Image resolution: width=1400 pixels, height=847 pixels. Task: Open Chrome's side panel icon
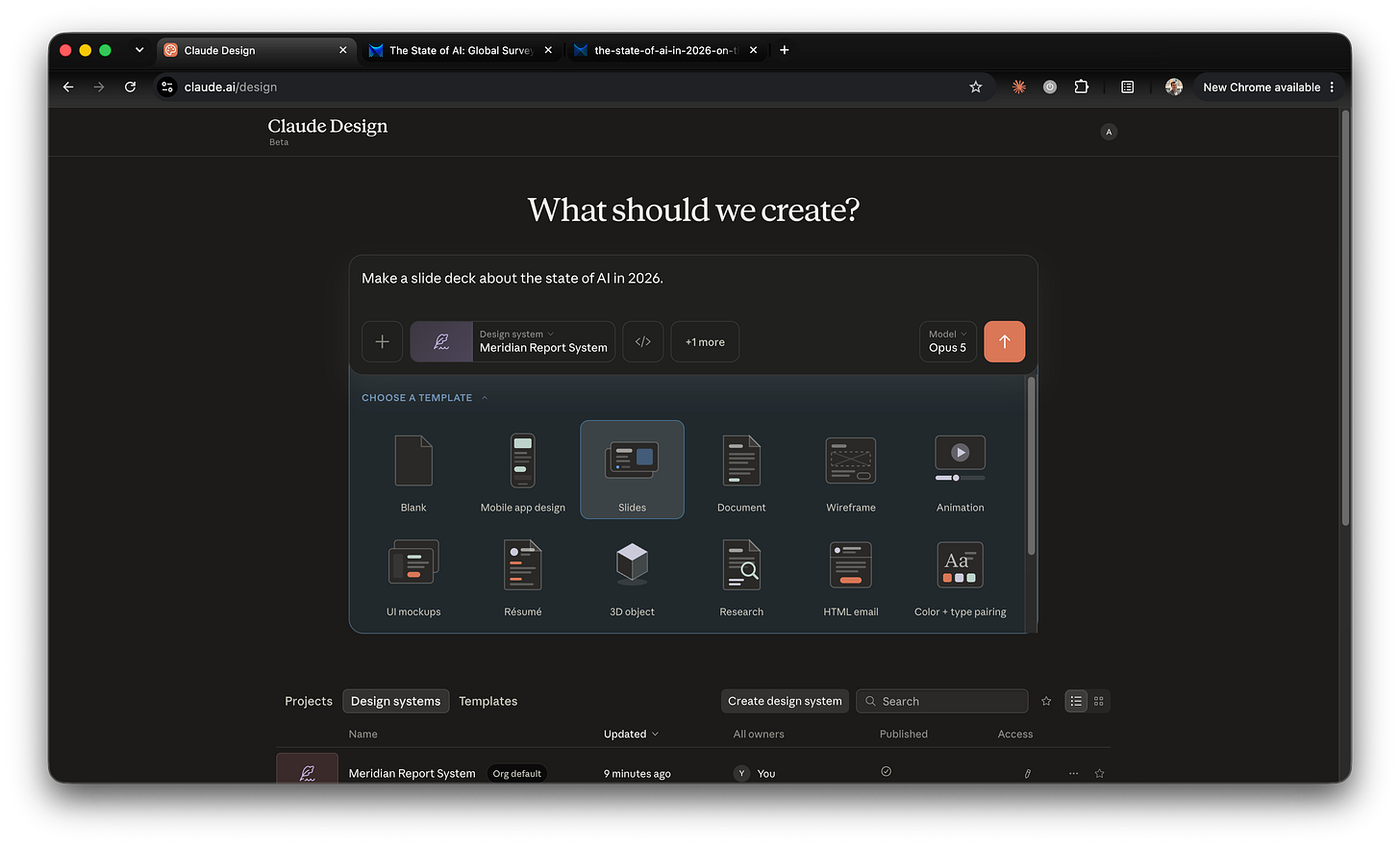click(x=1128, y=87)
